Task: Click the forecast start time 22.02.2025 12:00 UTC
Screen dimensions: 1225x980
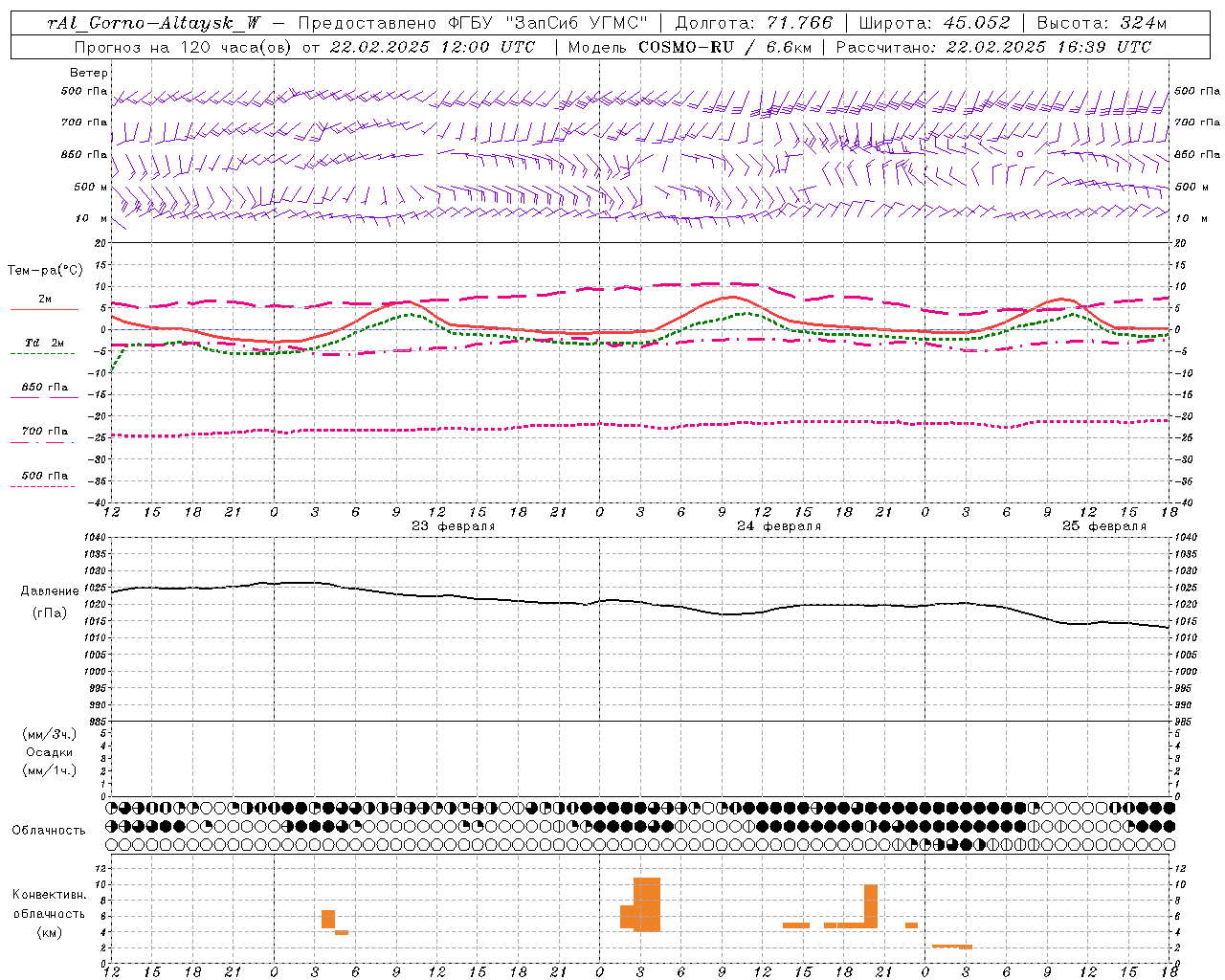Action: coord(433,47)
